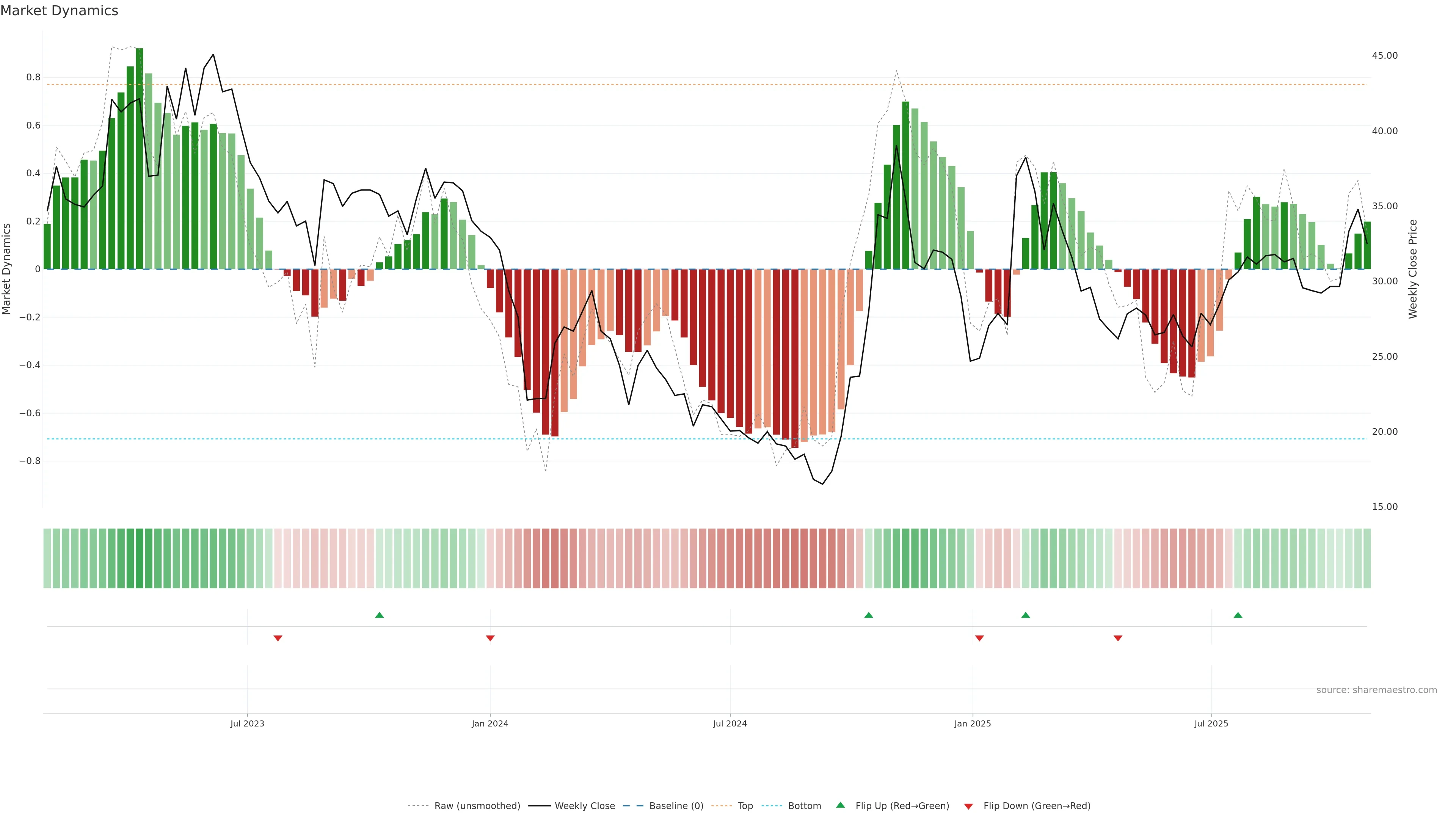Click the flip-up marker after Jul 2025
Screen dimensions: 1456x819
pos(1238,615)
